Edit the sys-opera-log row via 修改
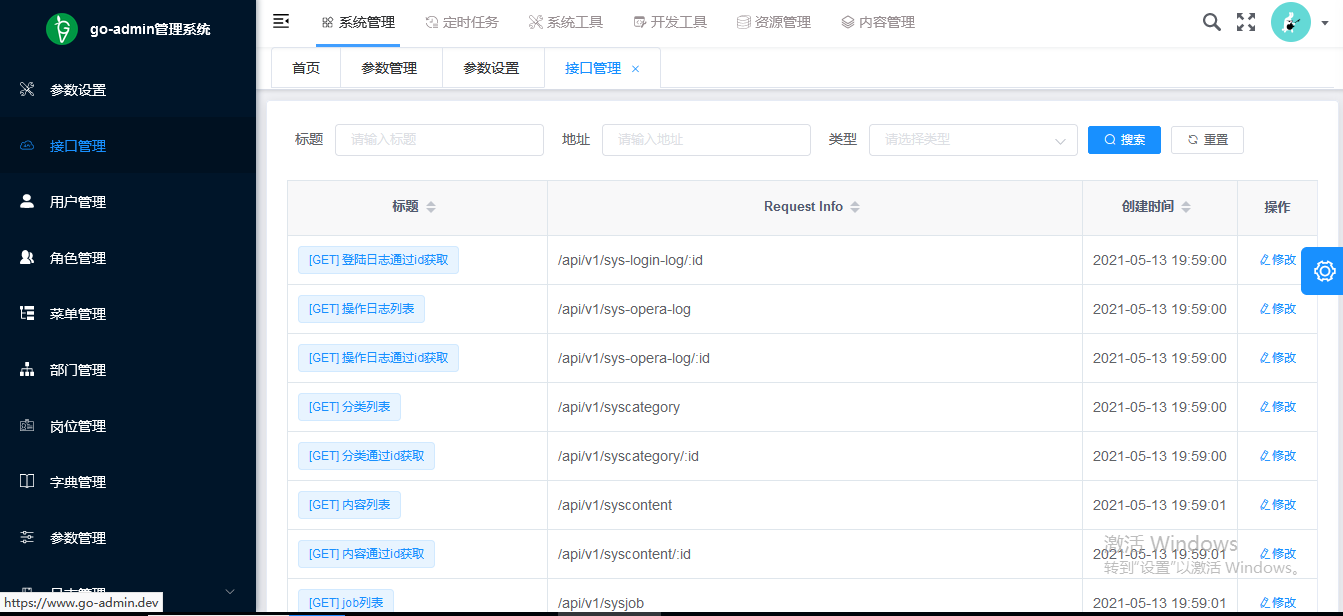1343x616 pixels. click(1277, 309)
